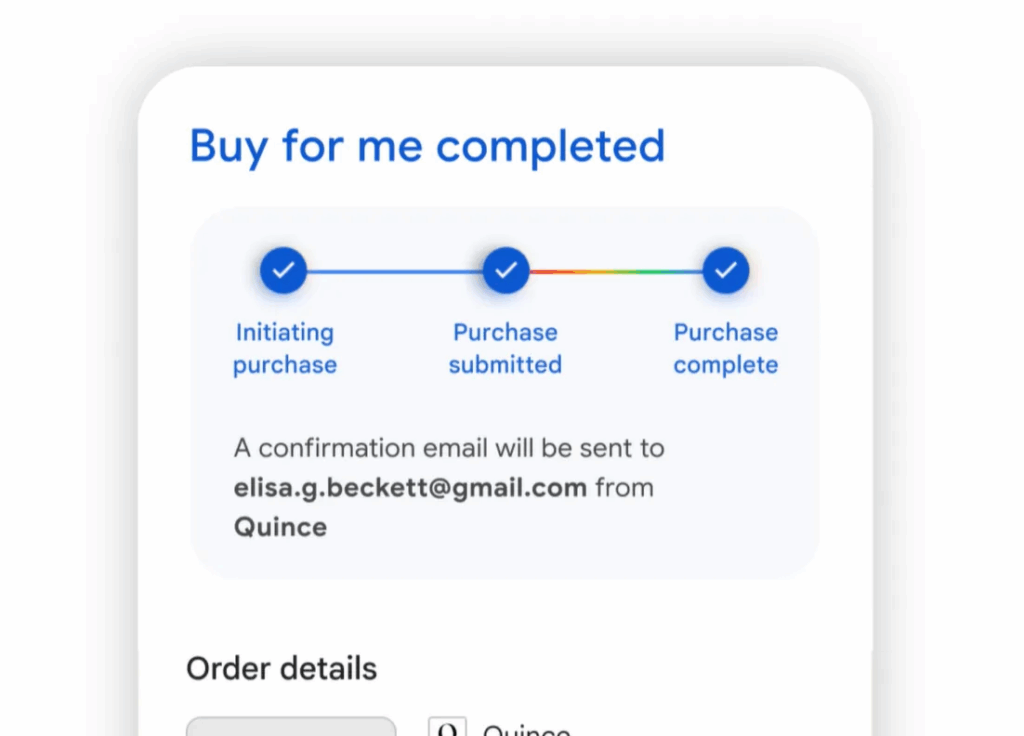Screen dimensions: 1024x736
Task: Click the rainbow-colored progress line segment
Action: coord(616,271)
